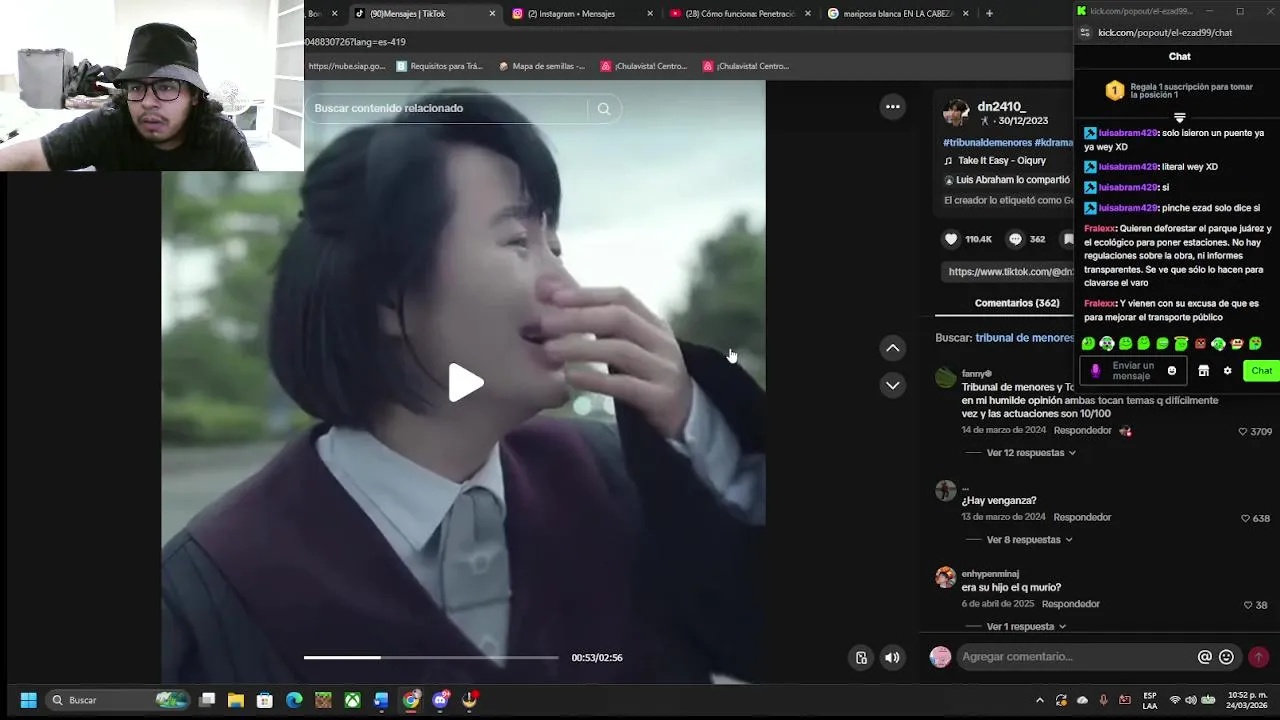1280x720 pixels.
Task: Search 'tribunal de menores' suggested link
Action: point(1025,338)
